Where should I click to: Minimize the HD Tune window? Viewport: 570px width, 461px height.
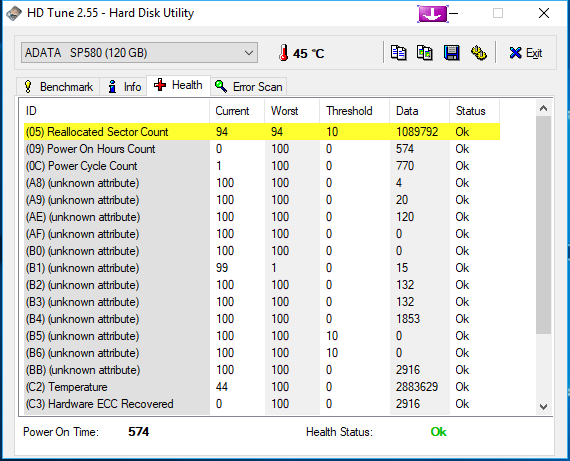point(454,13)
